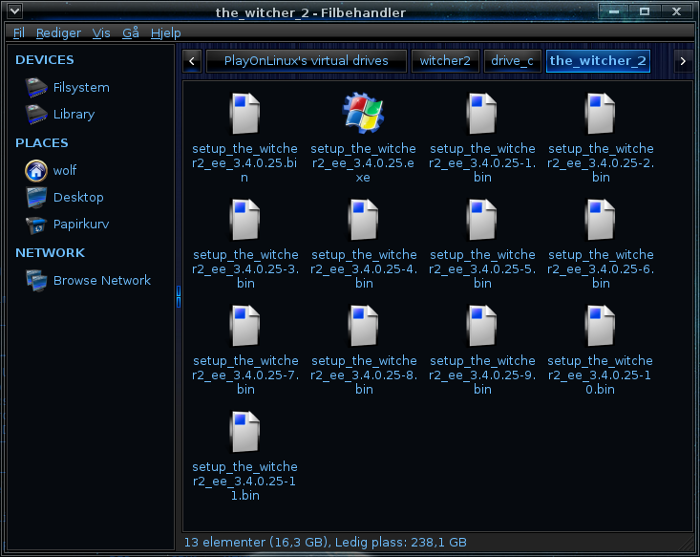700x557 pixels.
Task: Open the Gå menu
Action: 130,33
